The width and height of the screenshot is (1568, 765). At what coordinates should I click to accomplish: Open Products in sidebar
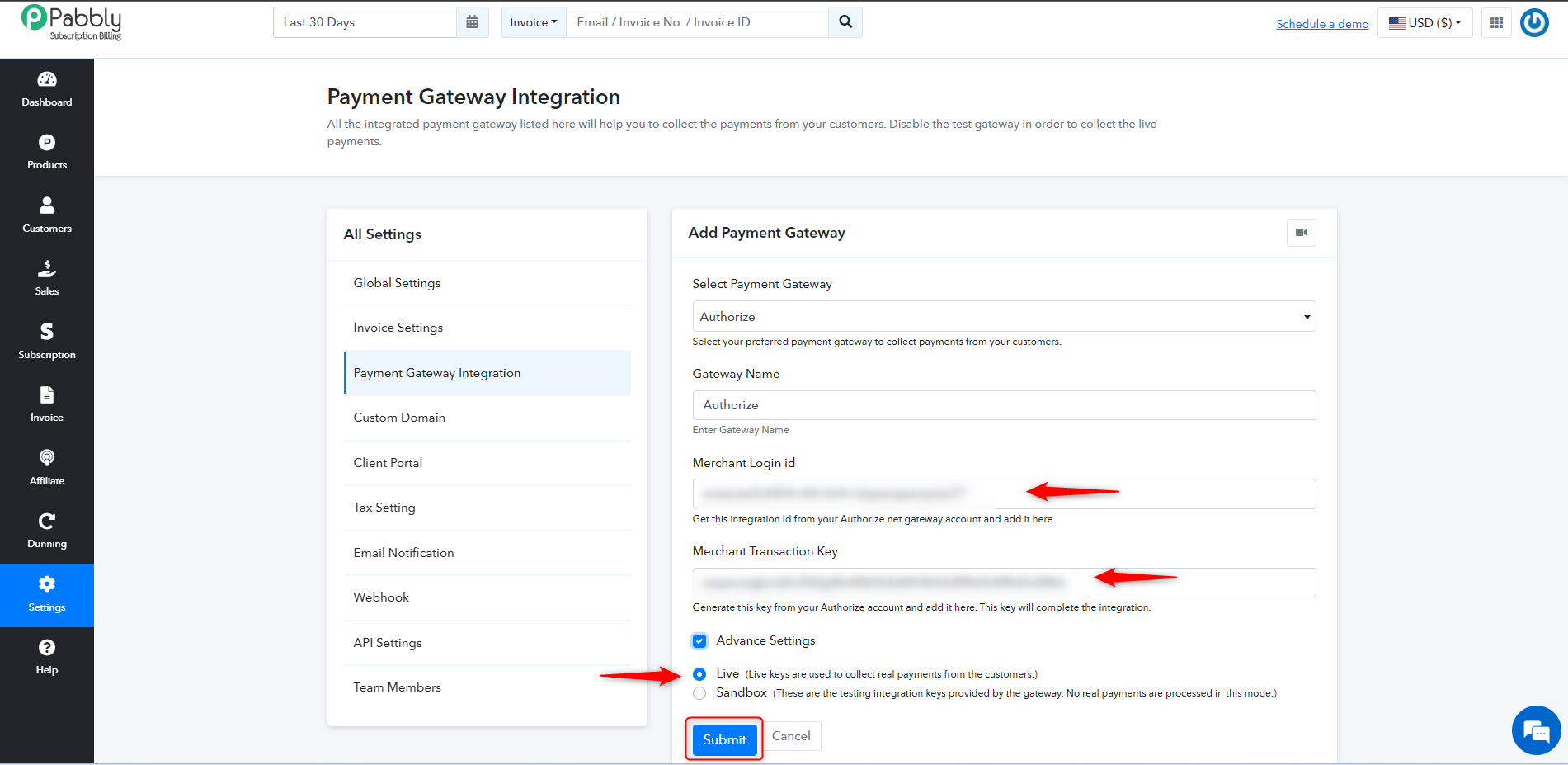[x=47, y=153]
